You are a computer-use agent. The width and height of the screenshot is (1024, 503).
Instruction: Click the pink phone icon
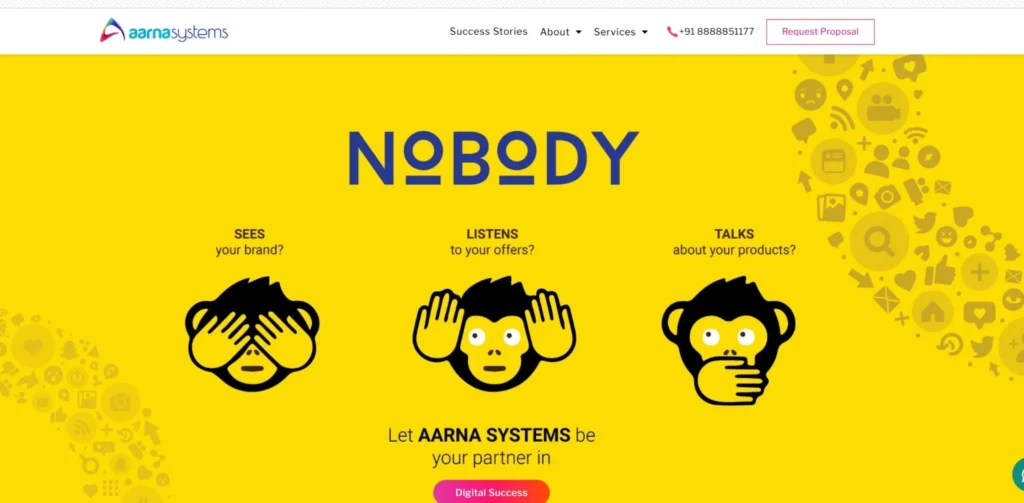tap(672, 31)
